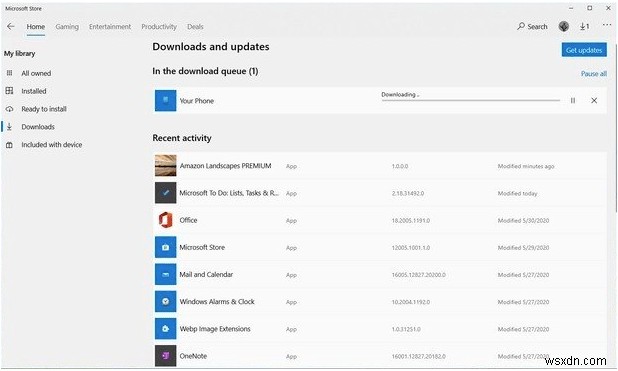Go back with the back arrow
Screen dimensions: 618x371
point(11,26)
